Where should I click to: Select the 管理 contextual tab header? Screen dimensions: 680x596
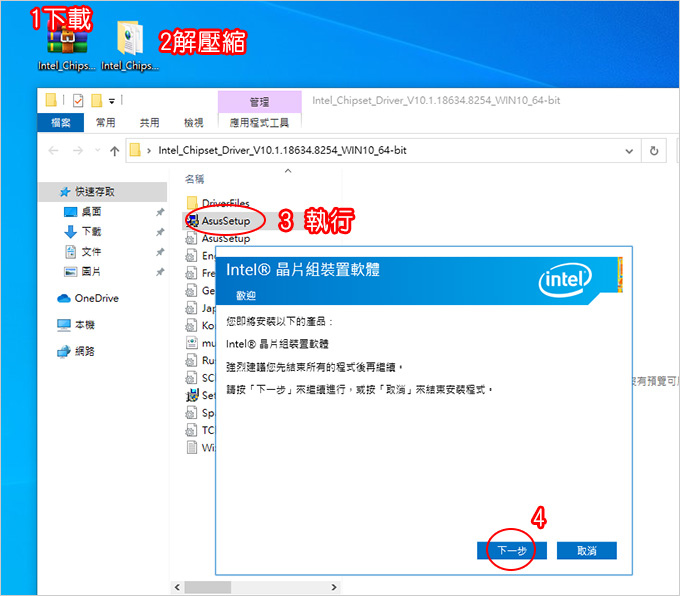pos(259,102)
